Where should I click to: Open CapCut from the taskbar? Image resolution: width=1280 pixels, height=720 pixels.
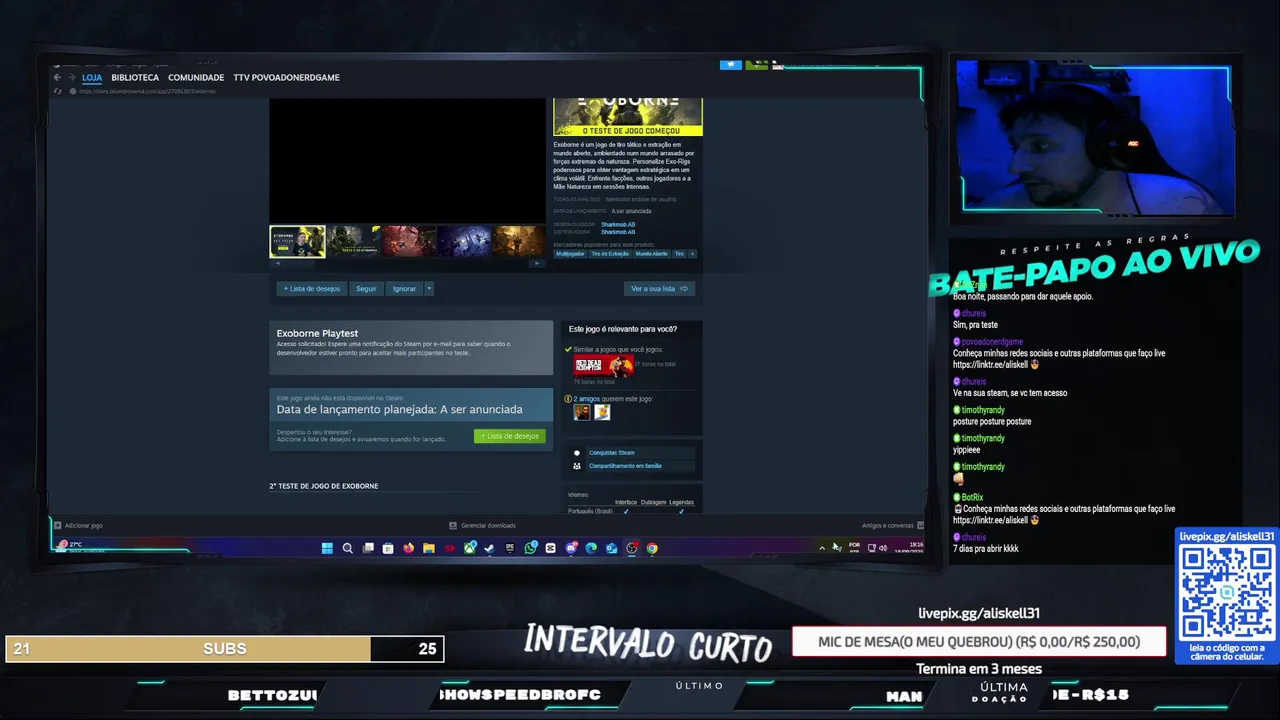[550, 548]
